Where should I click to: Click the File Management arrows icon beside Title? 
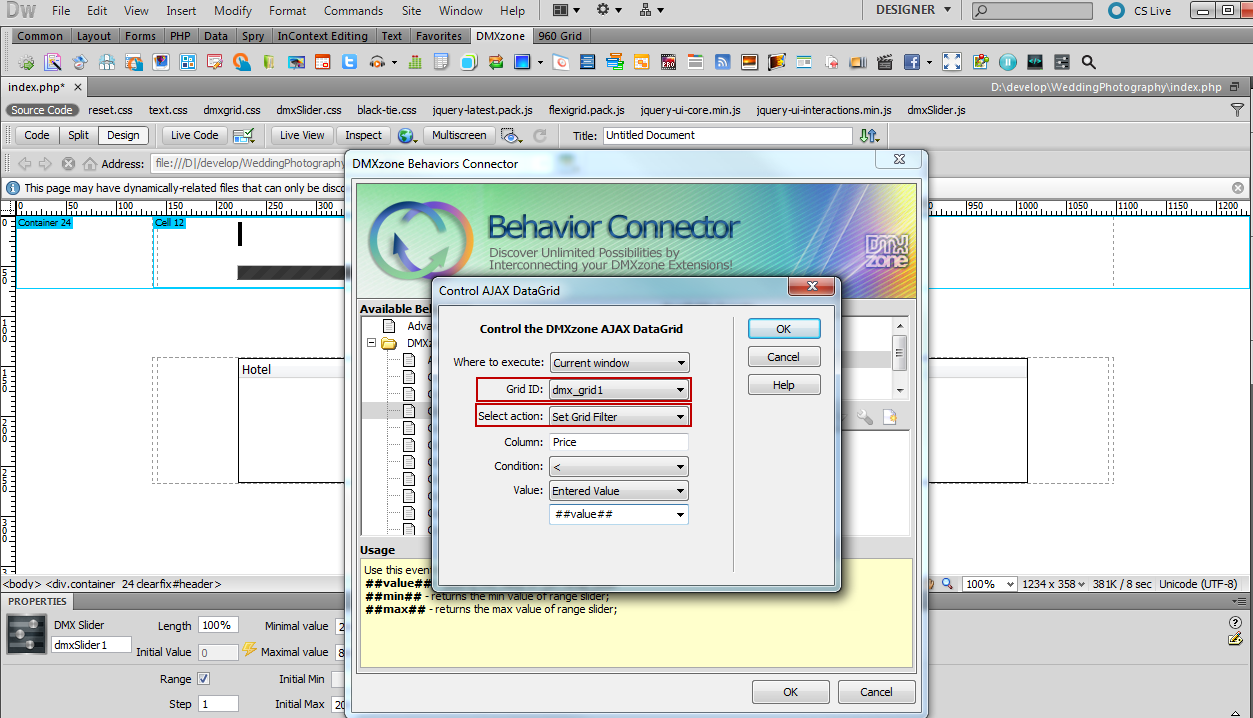click(869, 135)
